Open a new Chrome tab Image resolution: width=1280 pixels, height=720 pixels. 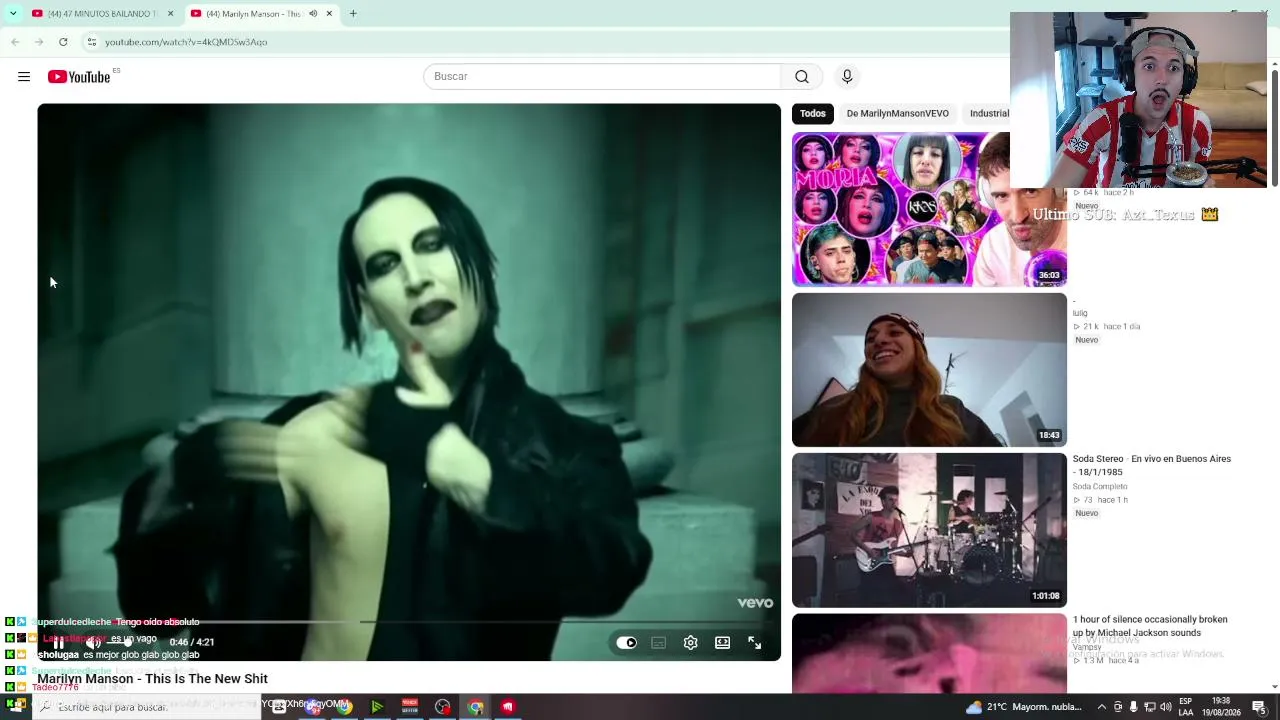[x=353, y=14]
